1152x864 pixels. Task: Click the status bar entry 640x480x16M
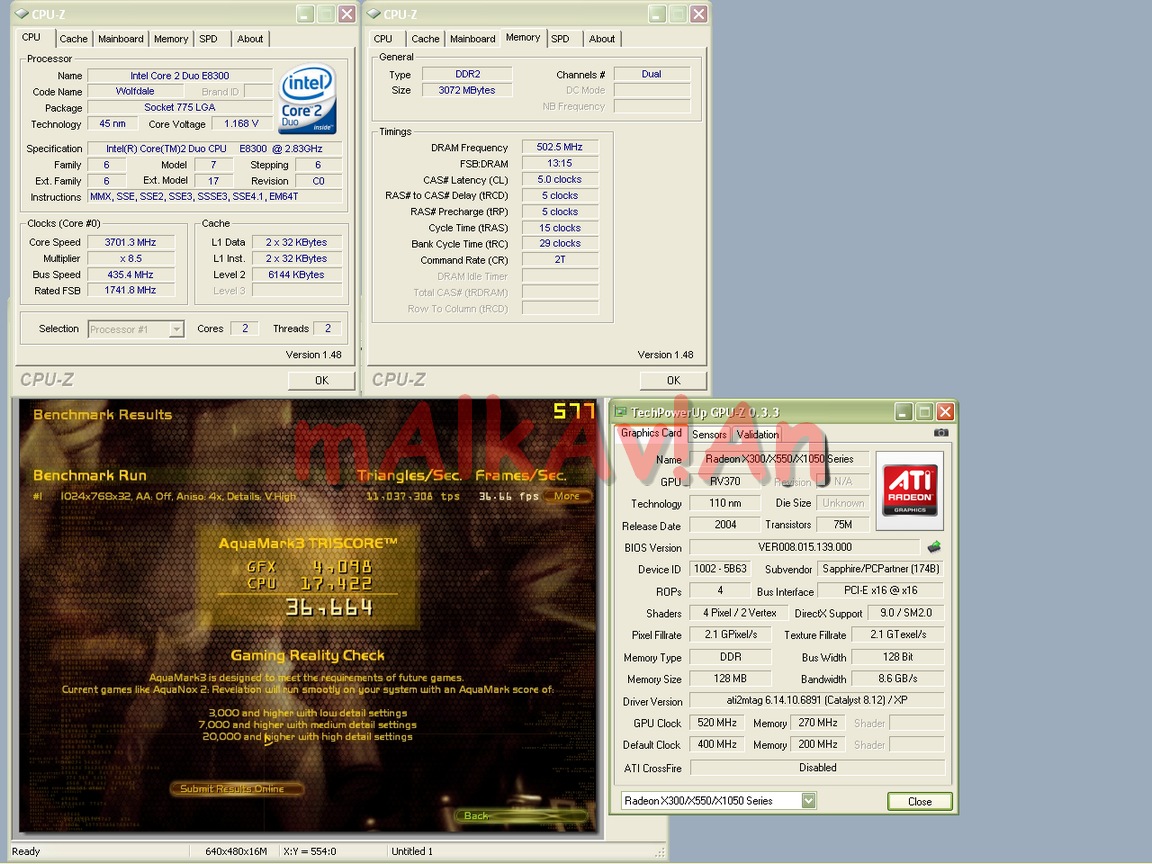tap(236, 852)
